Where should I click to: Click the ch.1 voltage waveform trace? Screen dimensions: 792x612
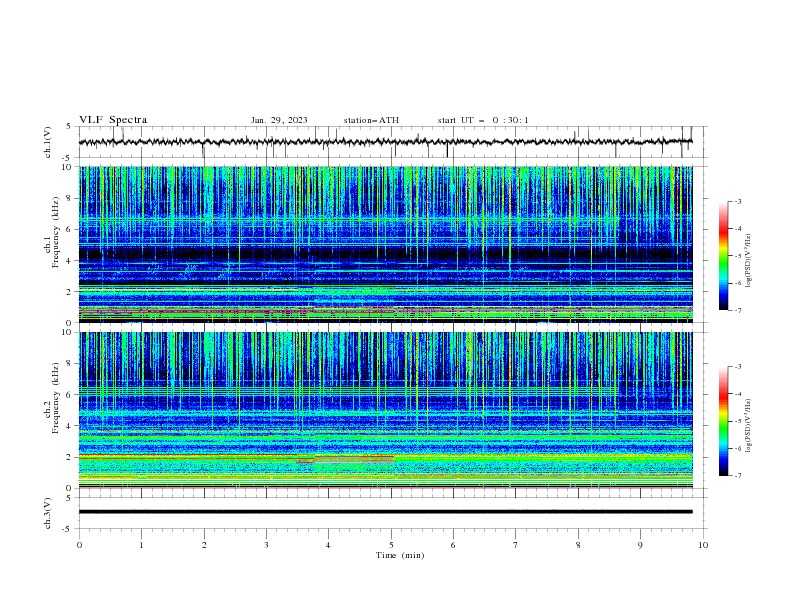click(385, 142)
